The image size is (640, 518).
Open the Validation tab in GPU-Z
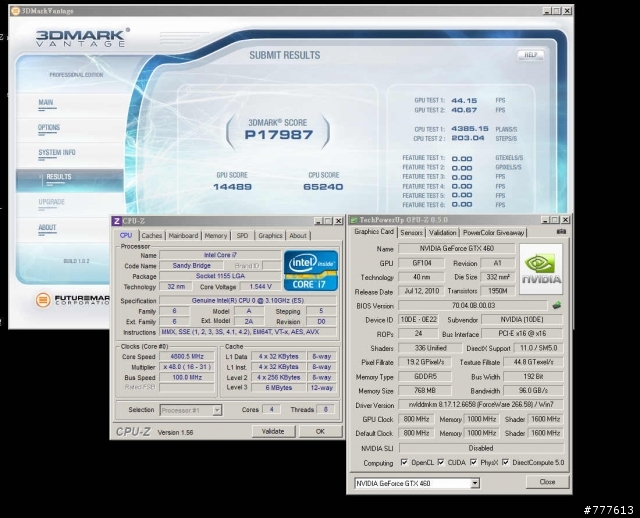click(442, 232)
